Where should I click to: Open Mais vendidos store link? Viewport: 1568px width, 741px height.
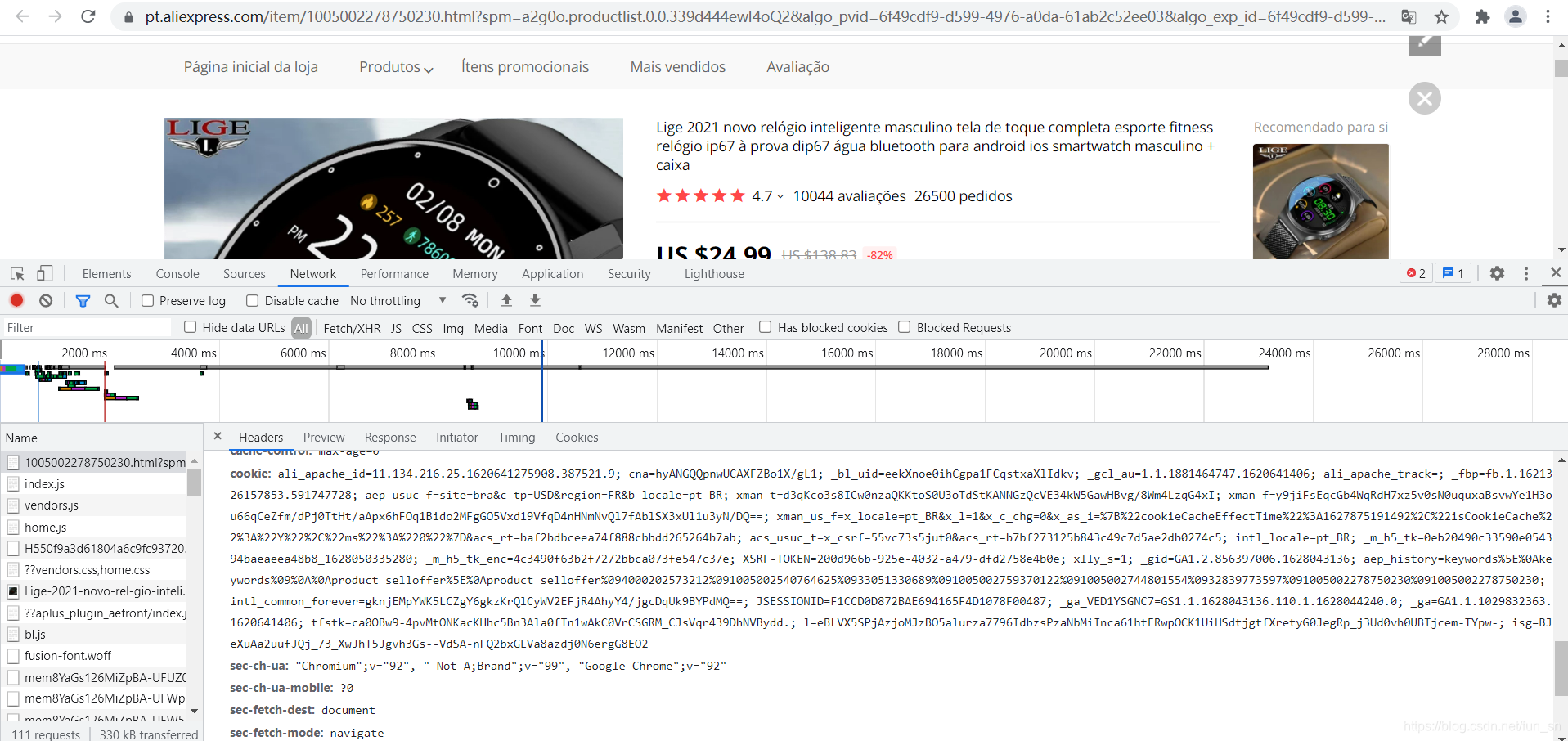point(678,67)
